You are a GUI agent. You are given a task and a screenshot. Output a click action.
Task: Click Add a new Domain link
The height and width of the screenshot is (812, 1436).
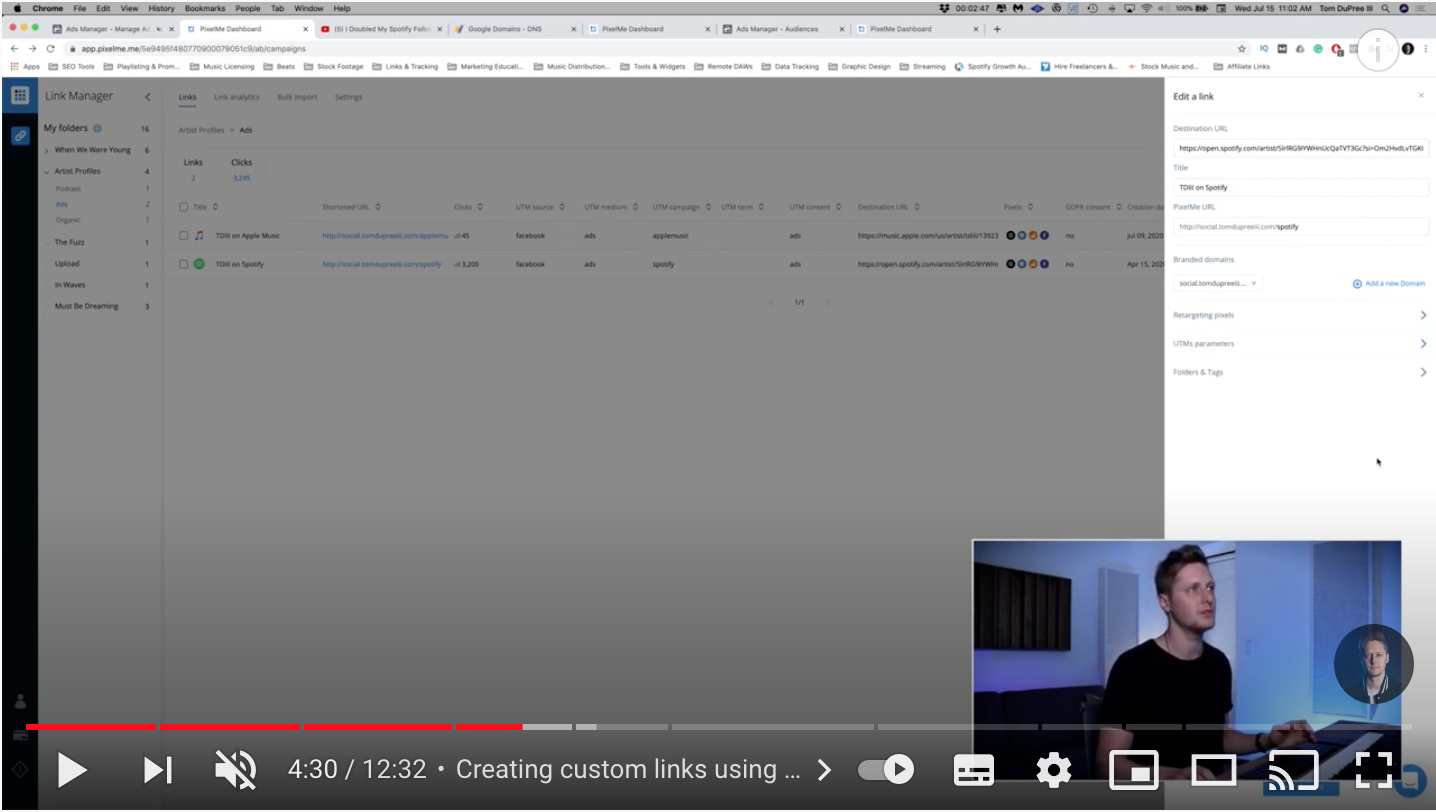pos(1389,284)
